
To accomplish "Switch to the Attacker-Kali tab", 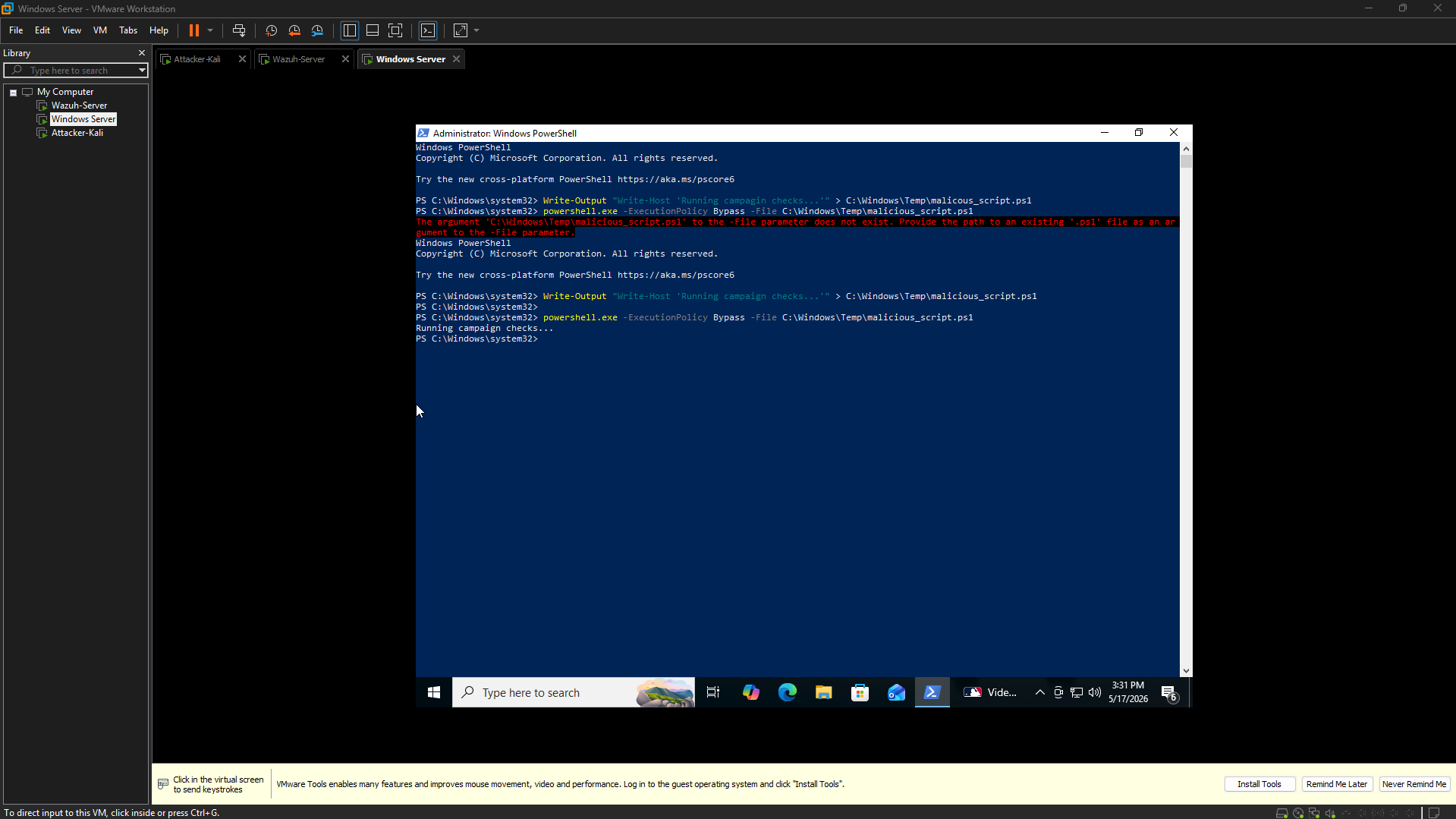I will pos(197,59).
